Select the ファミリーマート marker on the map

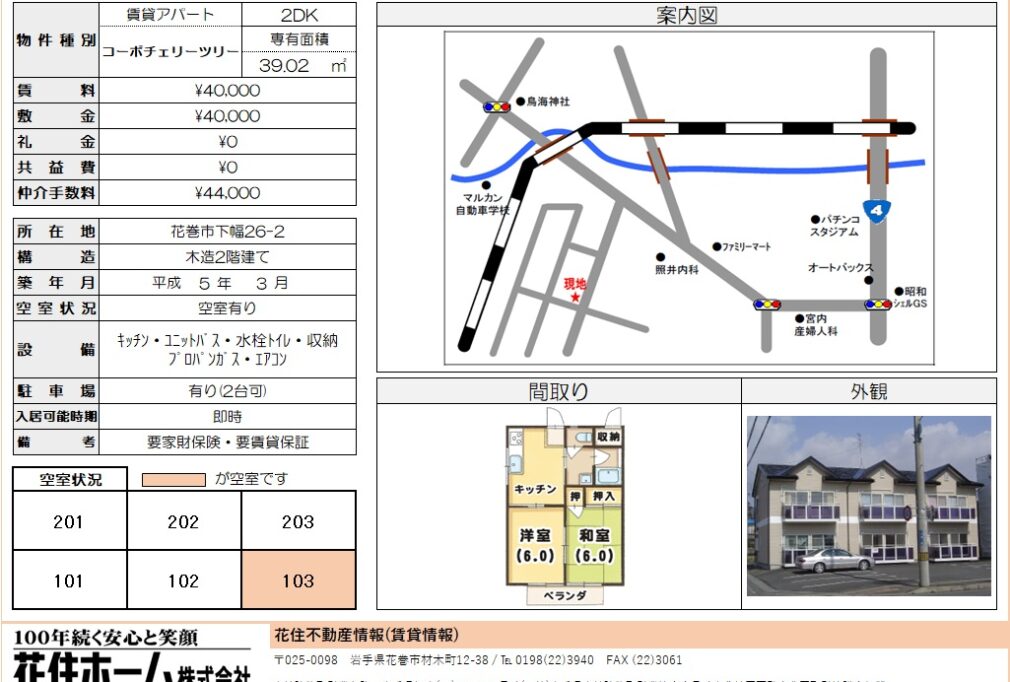(x=717, y=246)
